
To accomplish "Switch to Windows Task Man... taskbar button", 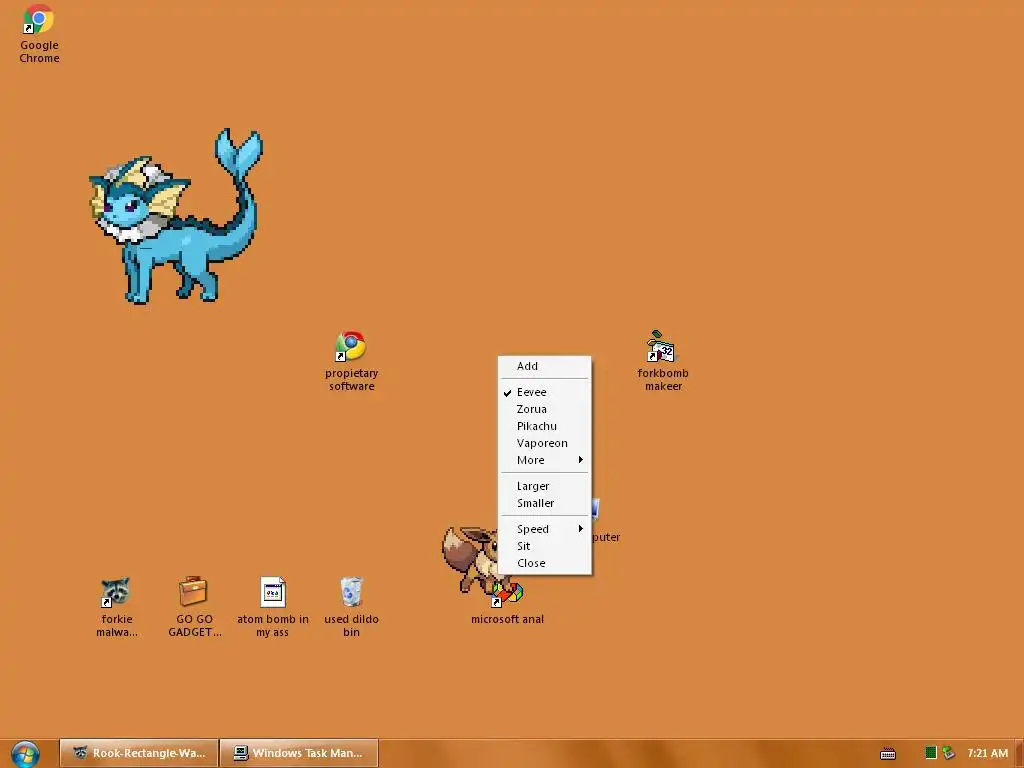I will point(299,753).
